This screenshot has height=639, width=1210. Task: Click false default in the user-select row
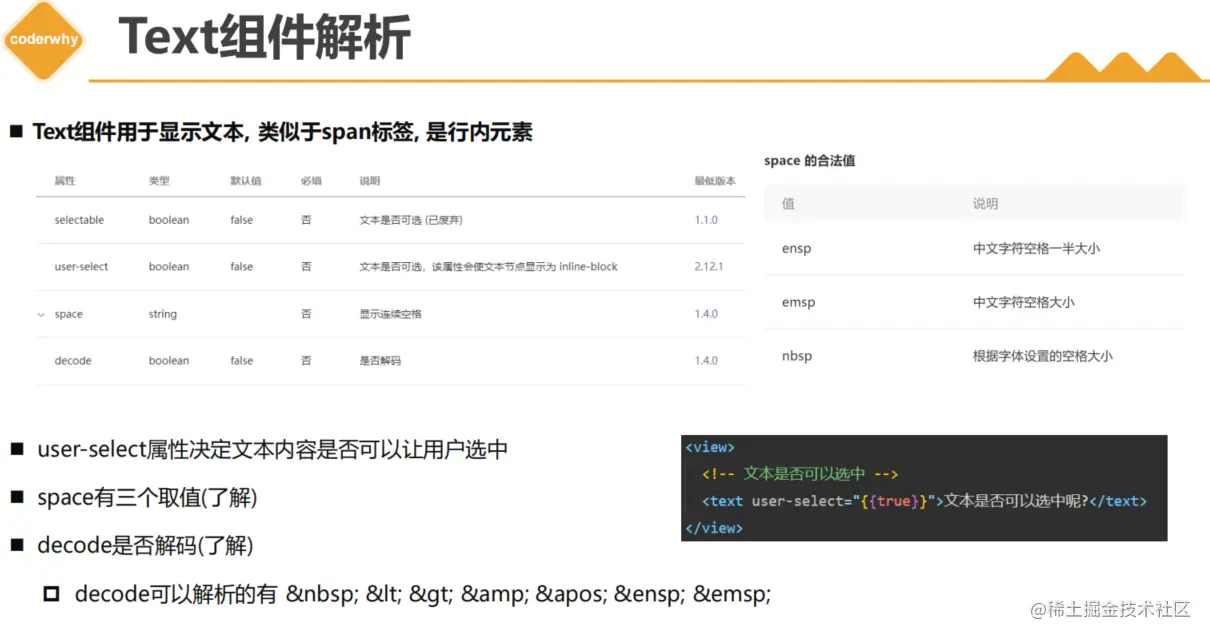(242, 267)
